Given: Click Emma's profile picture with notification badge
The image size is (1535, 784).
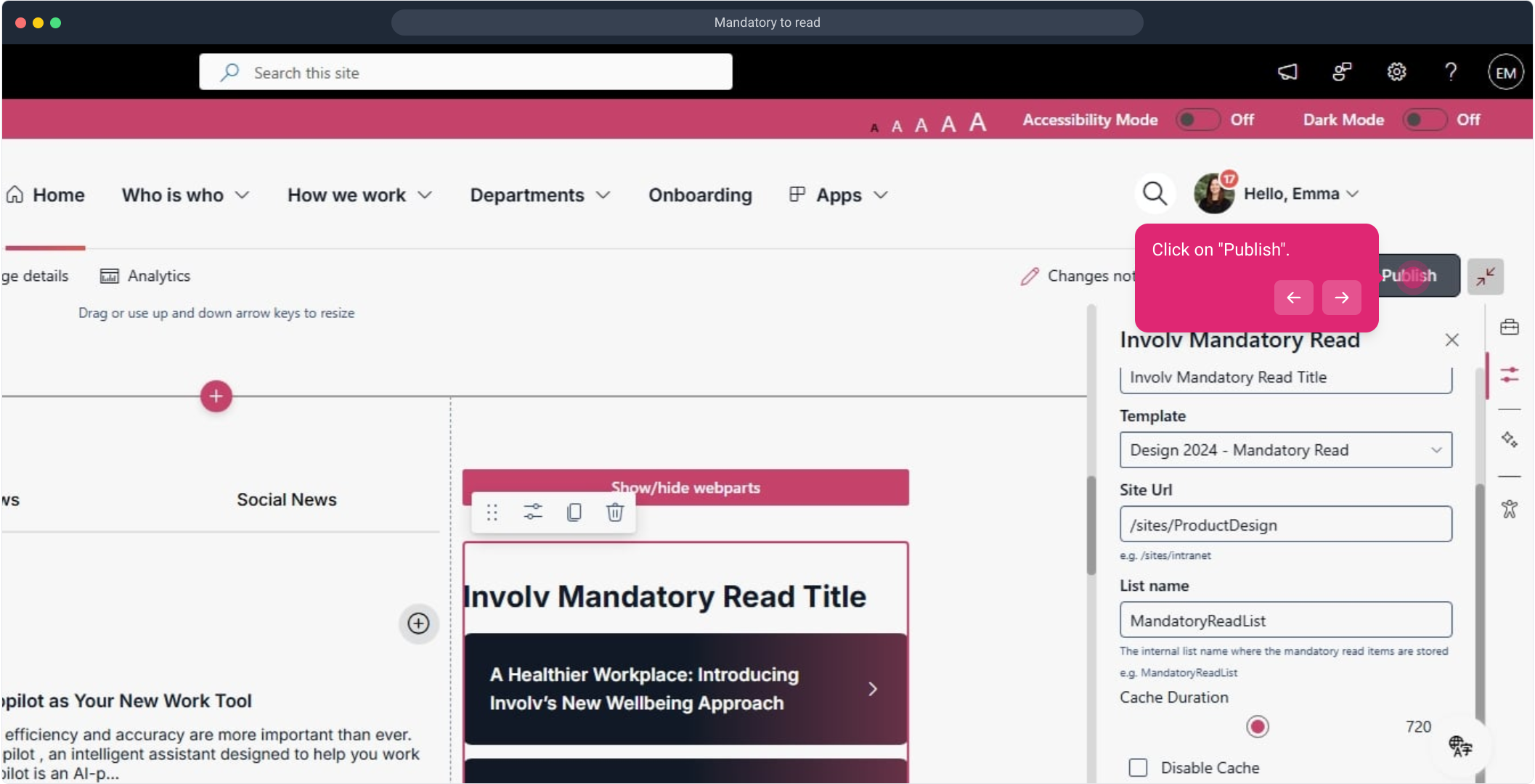Looking at the screenshot, I should click(1214, 193).
